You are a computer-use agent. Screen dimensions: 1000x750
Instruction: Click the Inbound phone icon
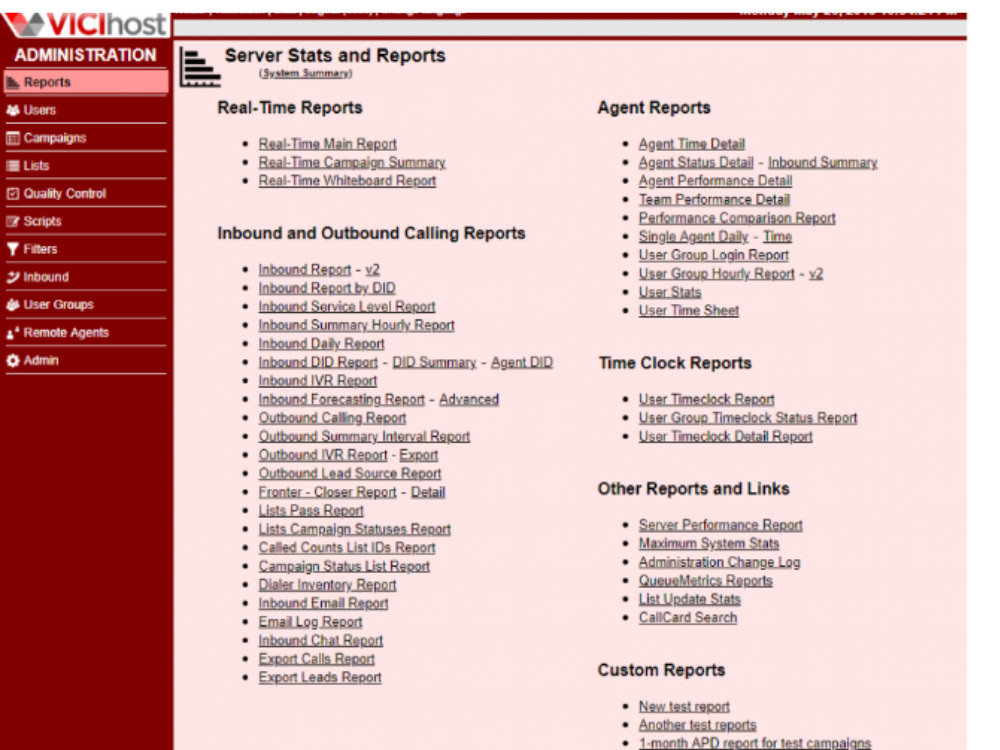pos(13,277)
